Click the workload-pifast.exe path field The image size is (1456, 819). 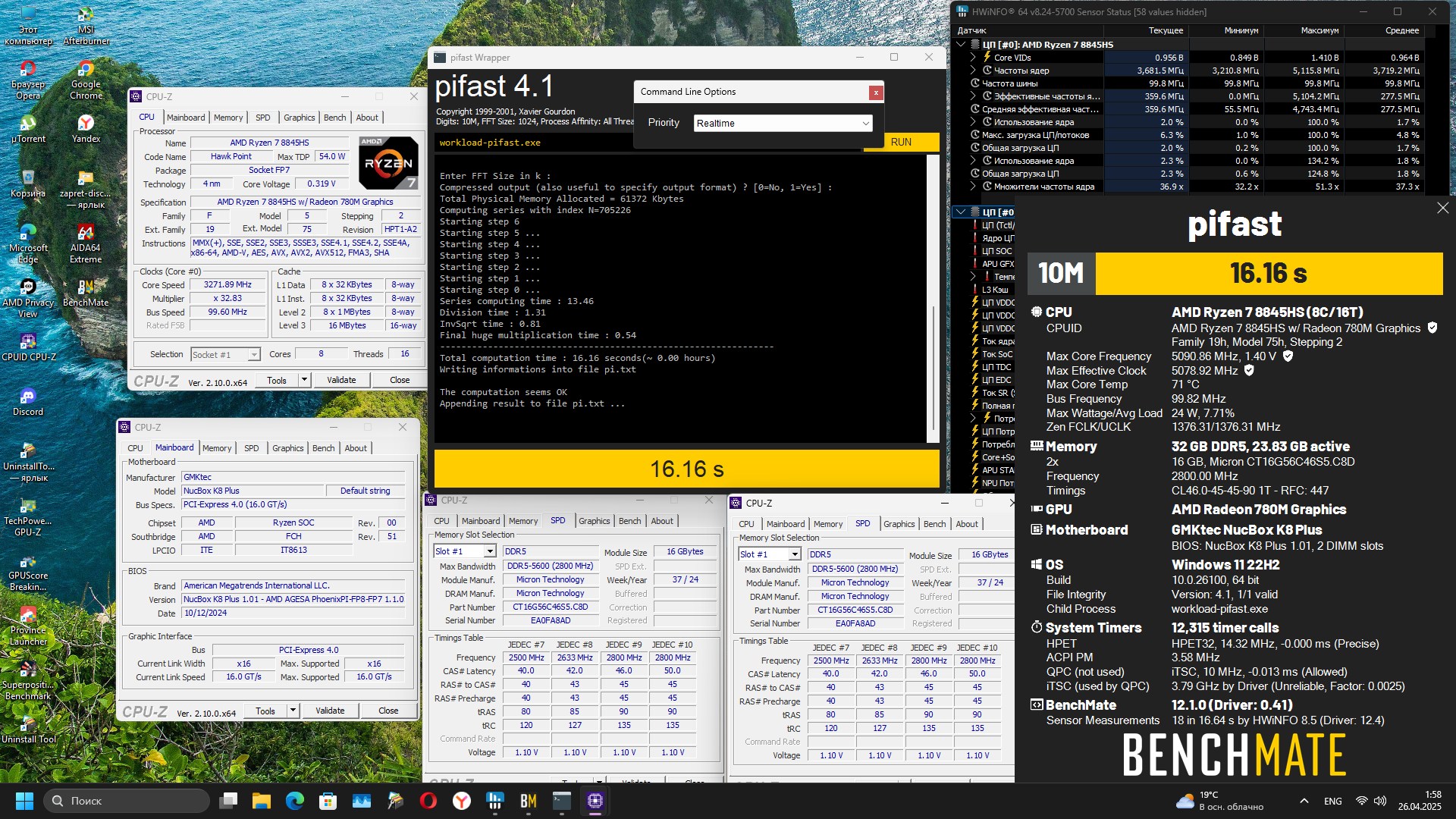(648, 142)
